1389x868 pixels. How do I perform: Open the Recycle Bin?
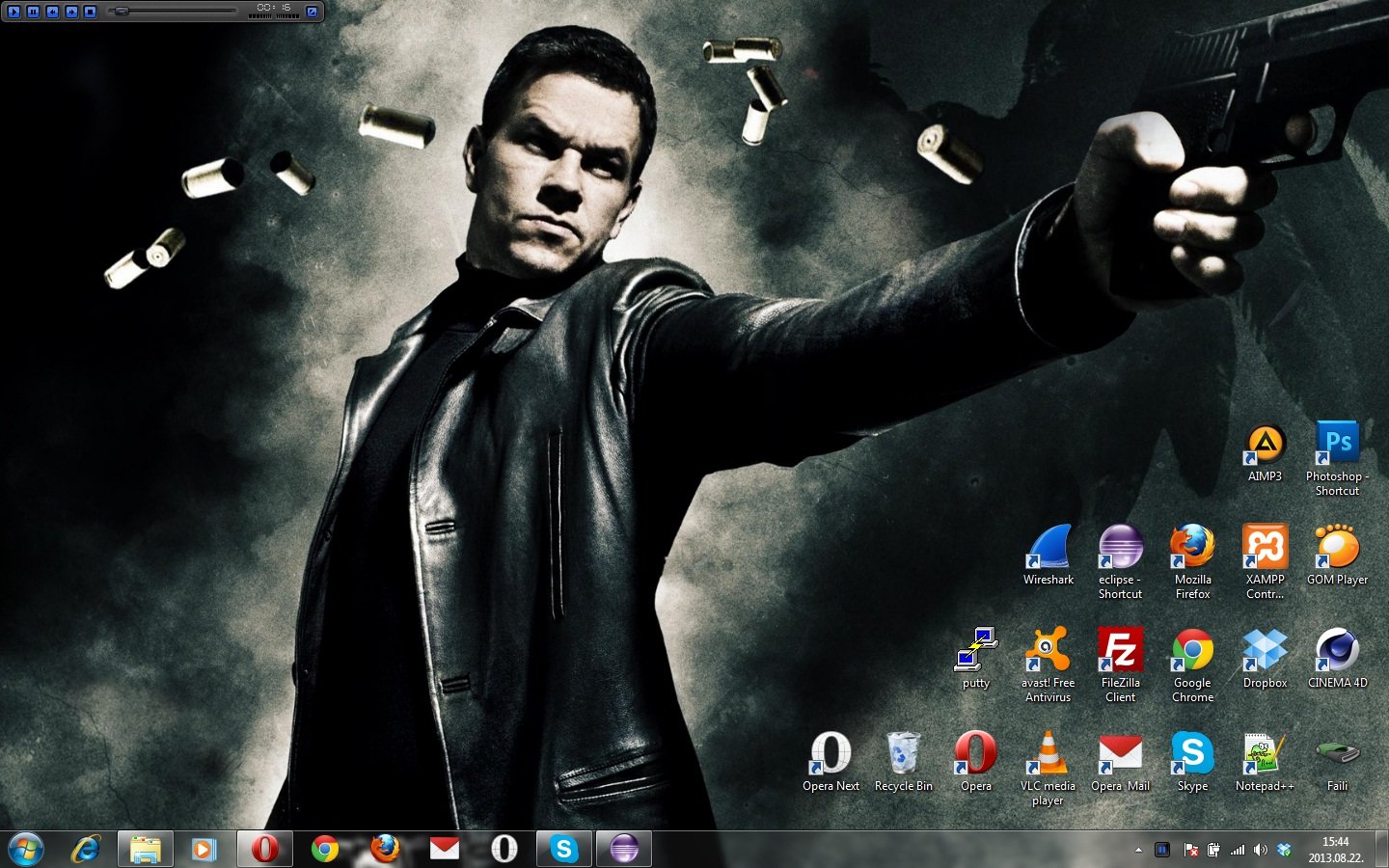tap(904, 754)
